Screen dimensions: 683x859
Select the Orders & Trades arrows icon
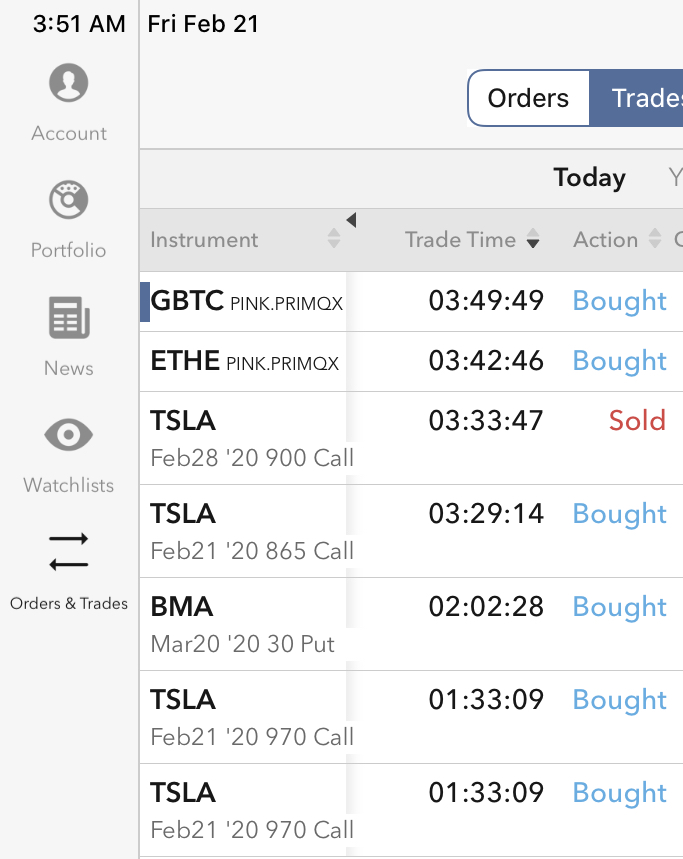click(69, 552)
